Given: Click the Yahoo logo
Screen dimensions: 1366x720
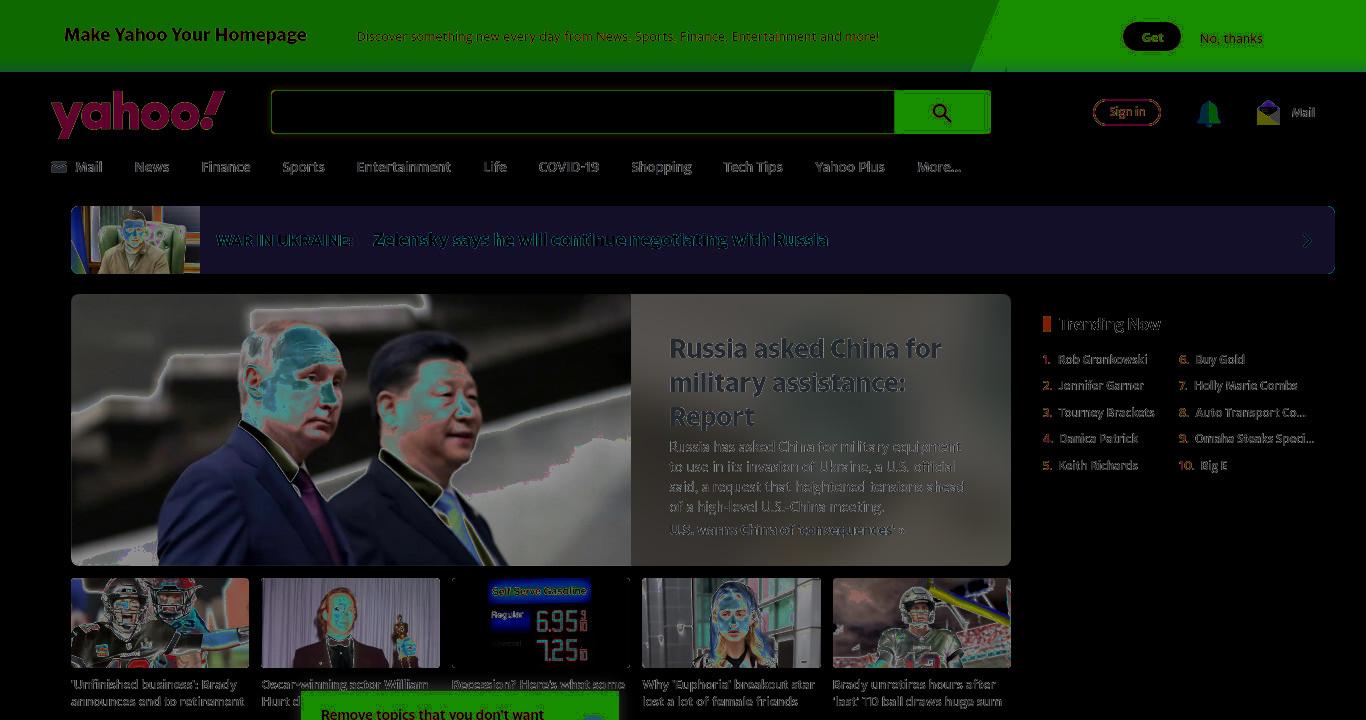Looking at the screenshot, I should point(138,113).
